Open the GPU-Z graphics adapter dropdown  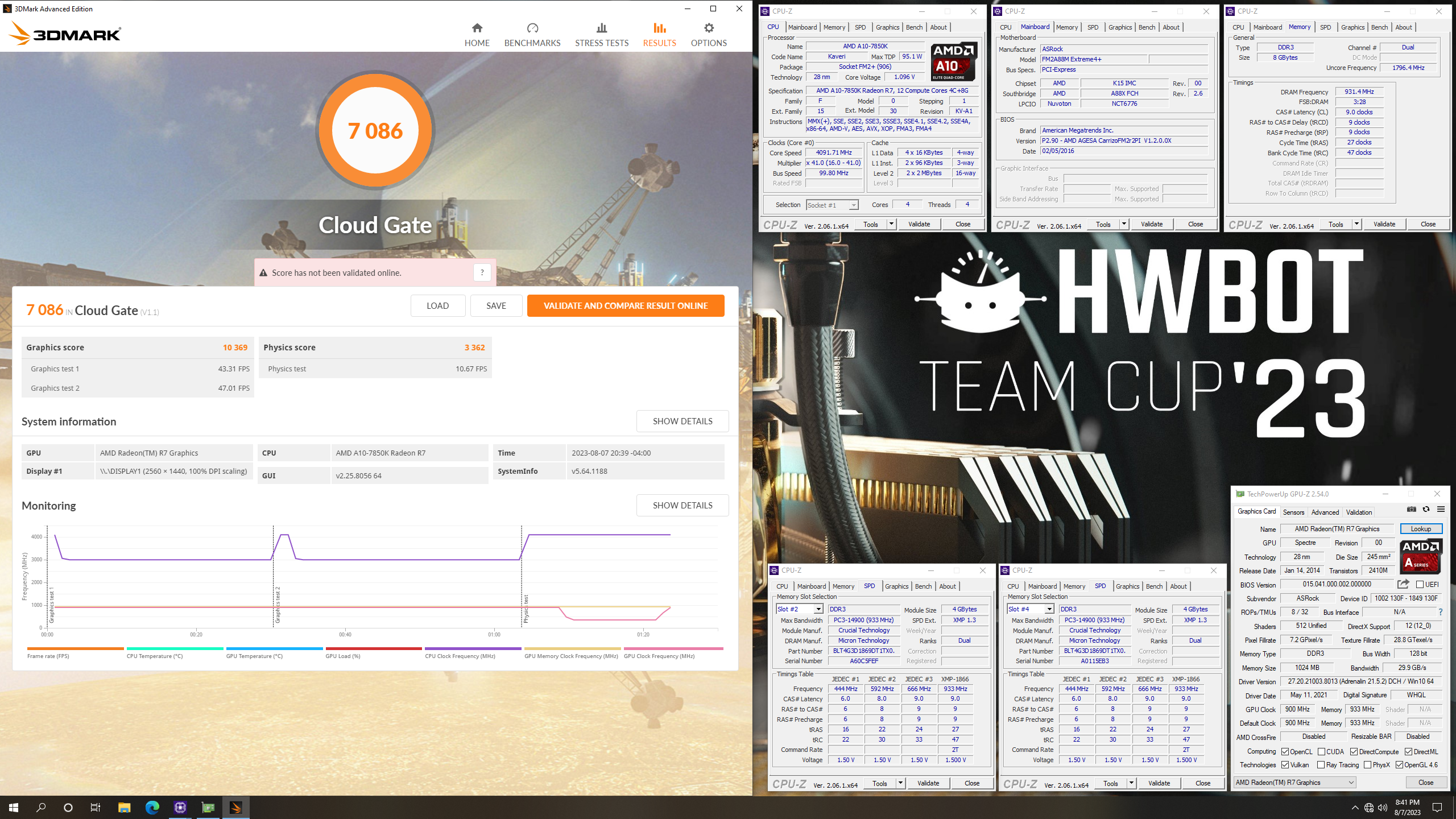(x=1294, y=783)
